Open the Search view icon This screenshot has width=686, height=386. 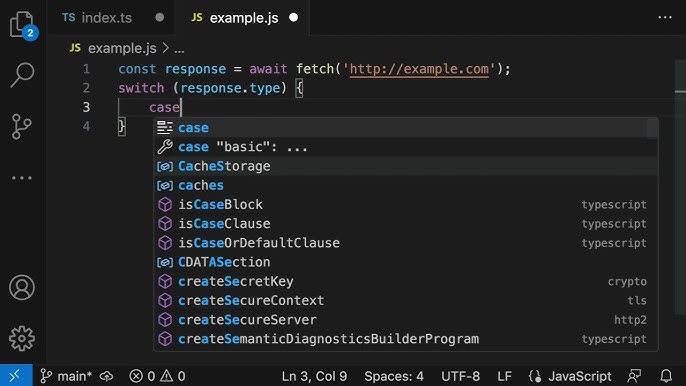(x=22, y=75)
